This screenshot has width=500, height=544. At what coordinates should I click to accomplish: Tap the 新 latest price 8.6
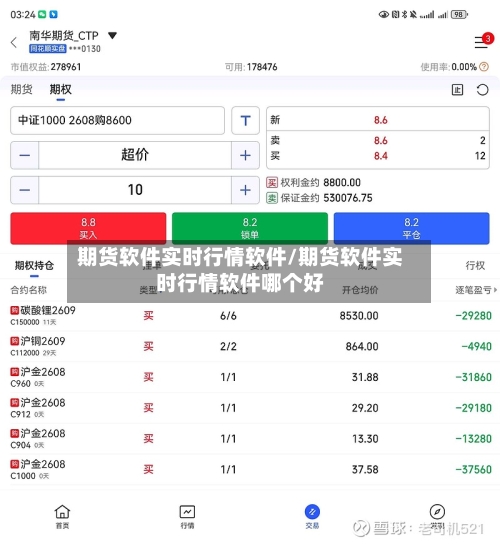[380, 120]
